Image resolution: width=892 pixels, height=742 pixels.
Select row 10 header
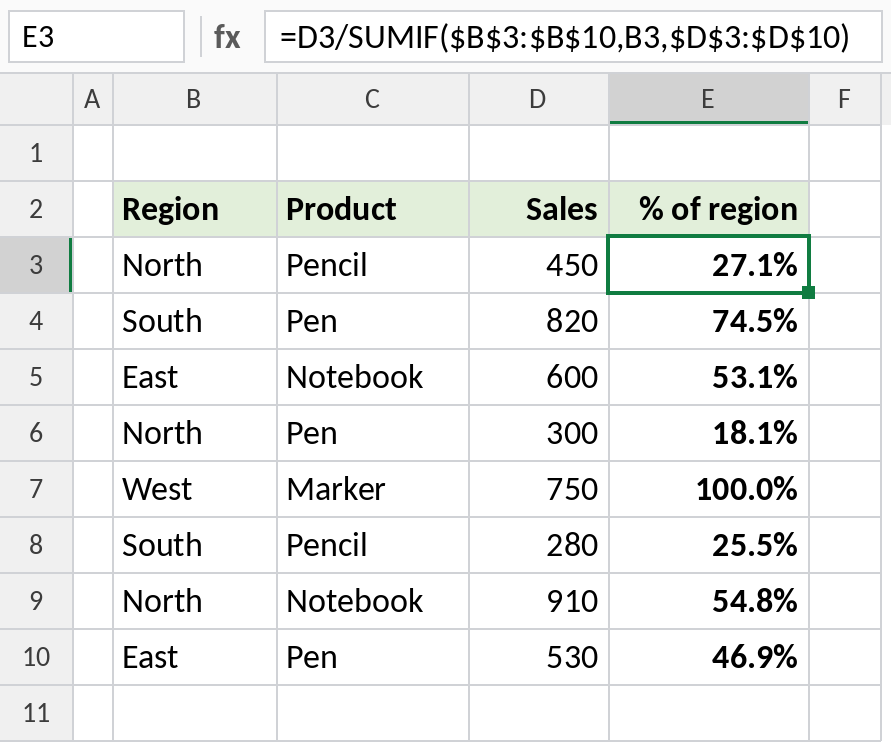pyautogui.click(x=36, y=657)
